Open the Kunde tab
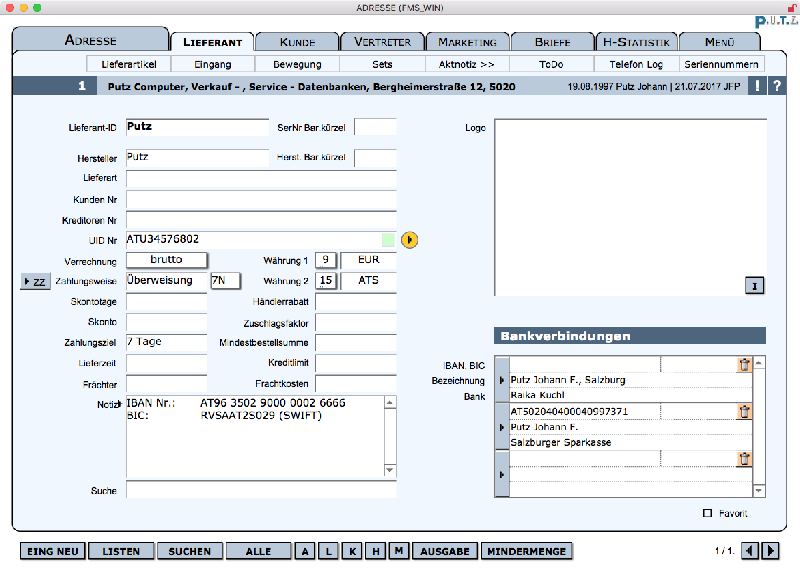This screenshot has width=800, height=572. [297, 42]
